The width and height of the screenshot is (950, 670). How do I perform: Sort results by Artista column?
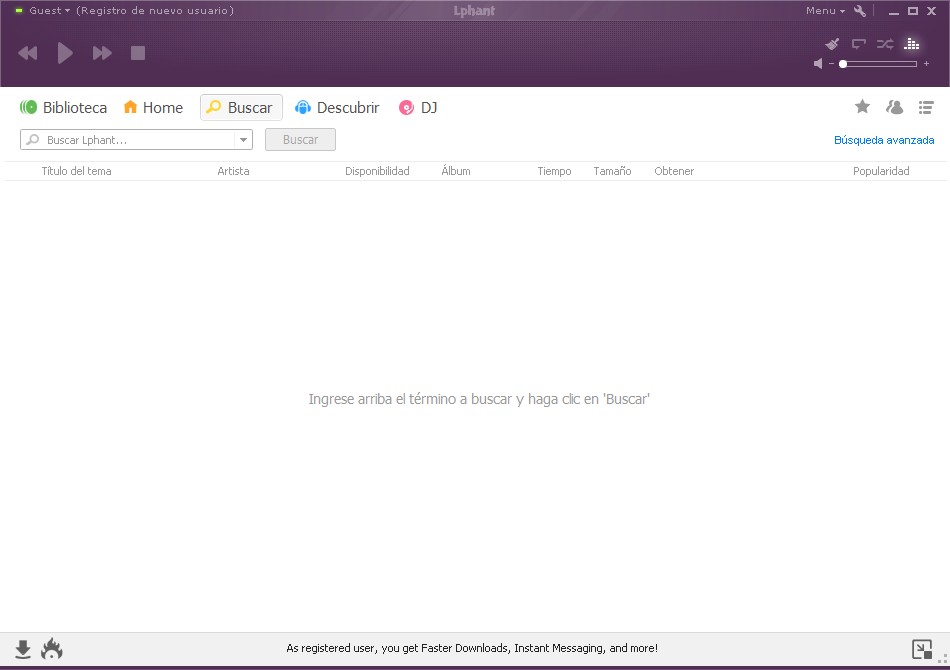coord(233,171)
